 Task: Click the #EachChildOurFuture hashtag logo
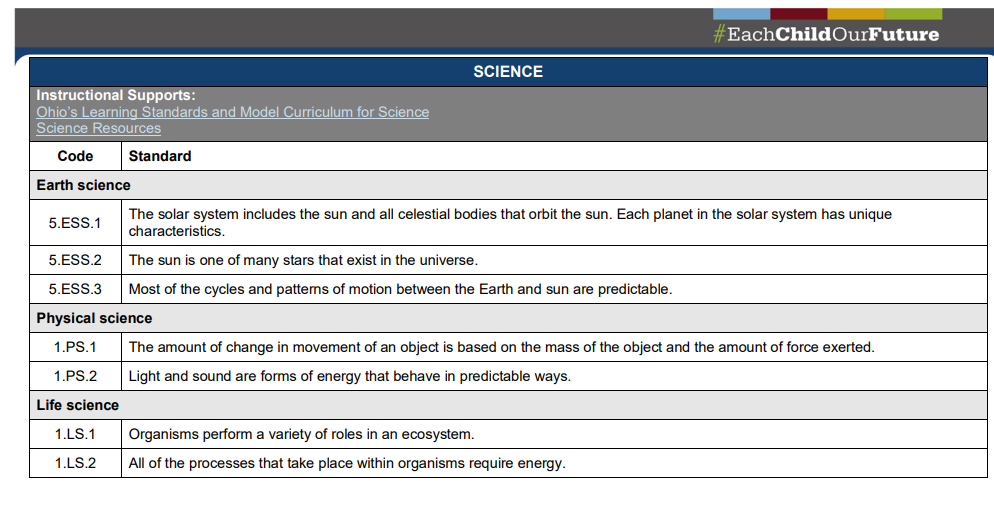[x=826, y=34]
